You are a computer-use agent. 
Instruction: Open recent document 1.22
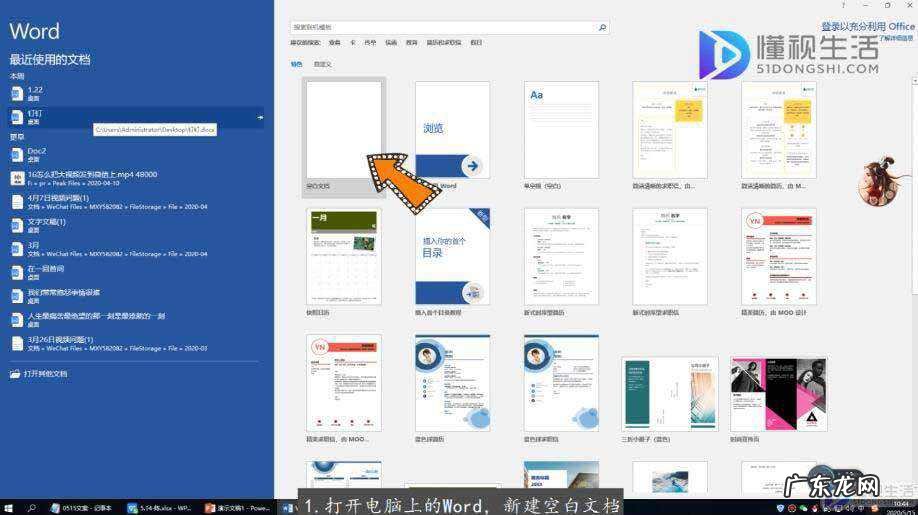coord(136,94)
